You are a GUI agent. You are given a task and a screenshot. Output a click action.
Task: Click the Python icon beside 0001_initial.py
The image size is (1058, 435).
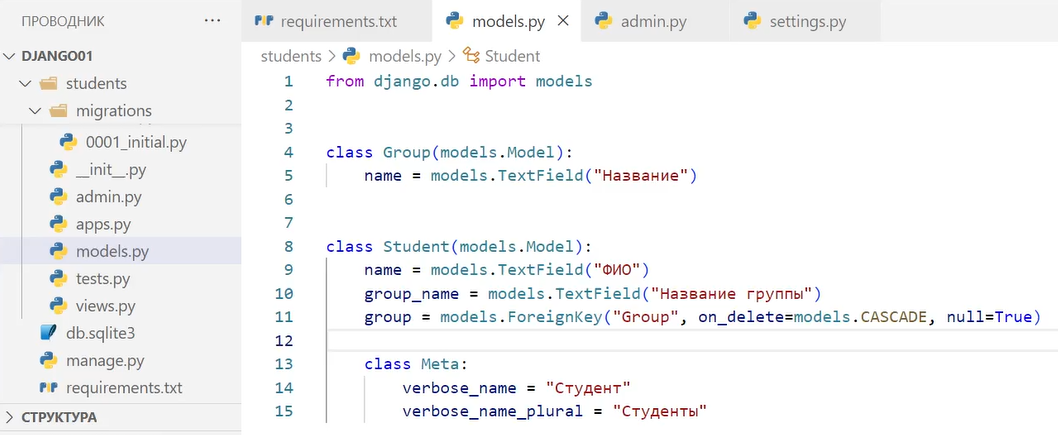(68, 142)
